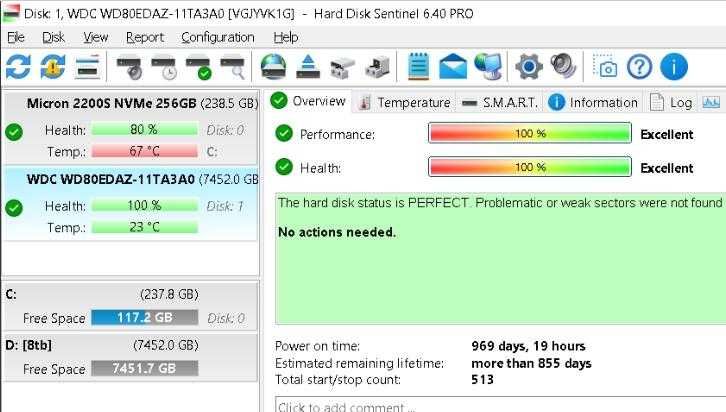The image size is (726, 412).
Task: Open the blue report notepad icon
Action: pos(419,66)
